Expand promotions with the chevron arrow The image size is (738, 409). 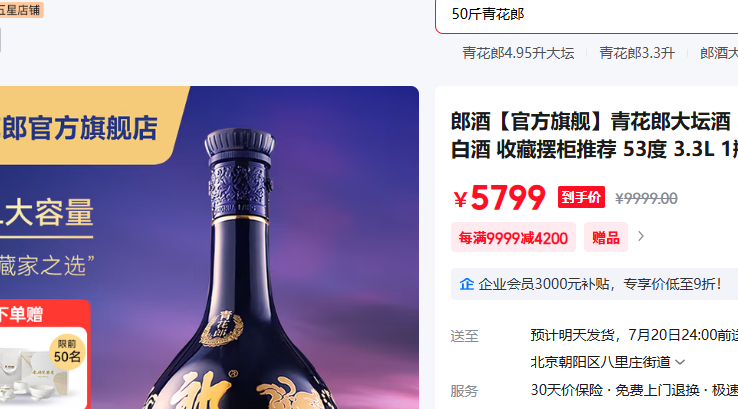(x=641, y=236)
